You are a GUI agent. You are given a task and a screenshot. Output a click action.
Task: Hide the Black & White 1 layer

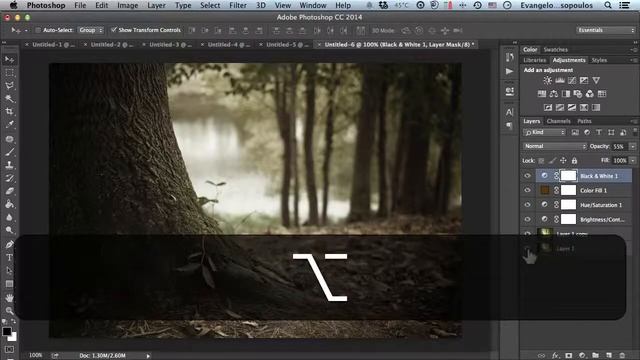pos(527,176)
